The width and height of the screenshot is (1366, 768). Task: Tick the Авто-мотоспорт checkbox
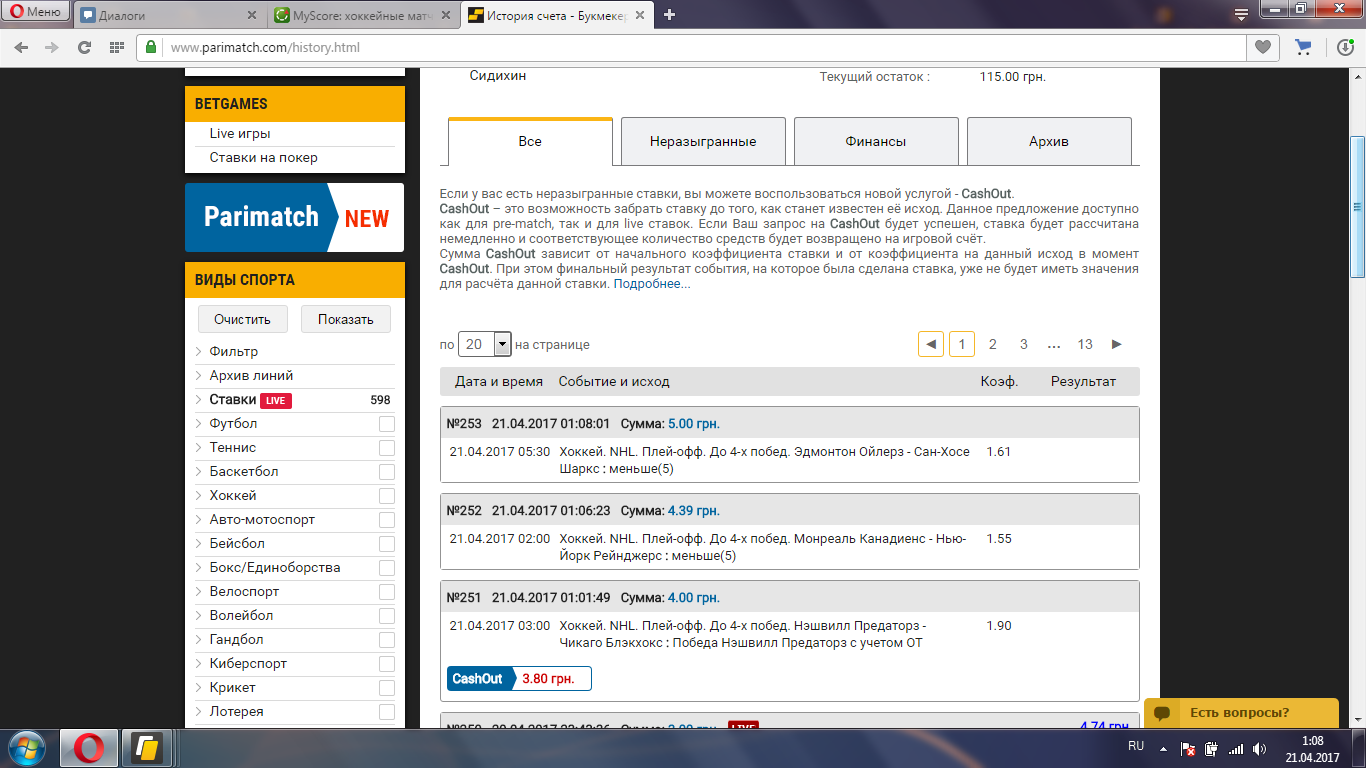coord(387,520)
